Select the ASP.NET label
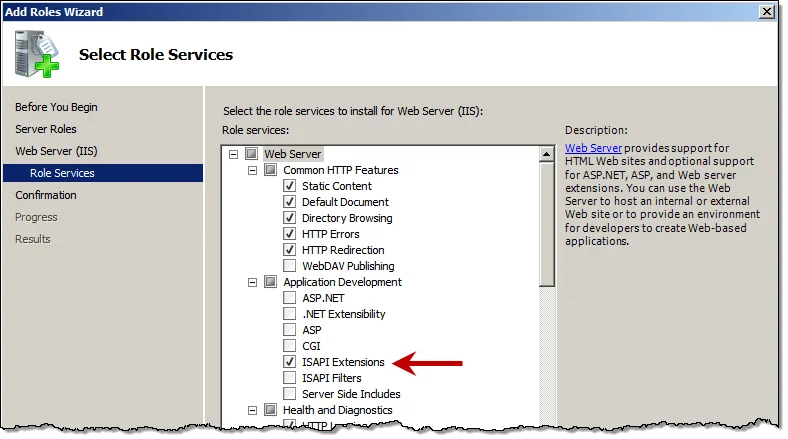This screenshot has width=788, height=439. [x=323, y=298]
